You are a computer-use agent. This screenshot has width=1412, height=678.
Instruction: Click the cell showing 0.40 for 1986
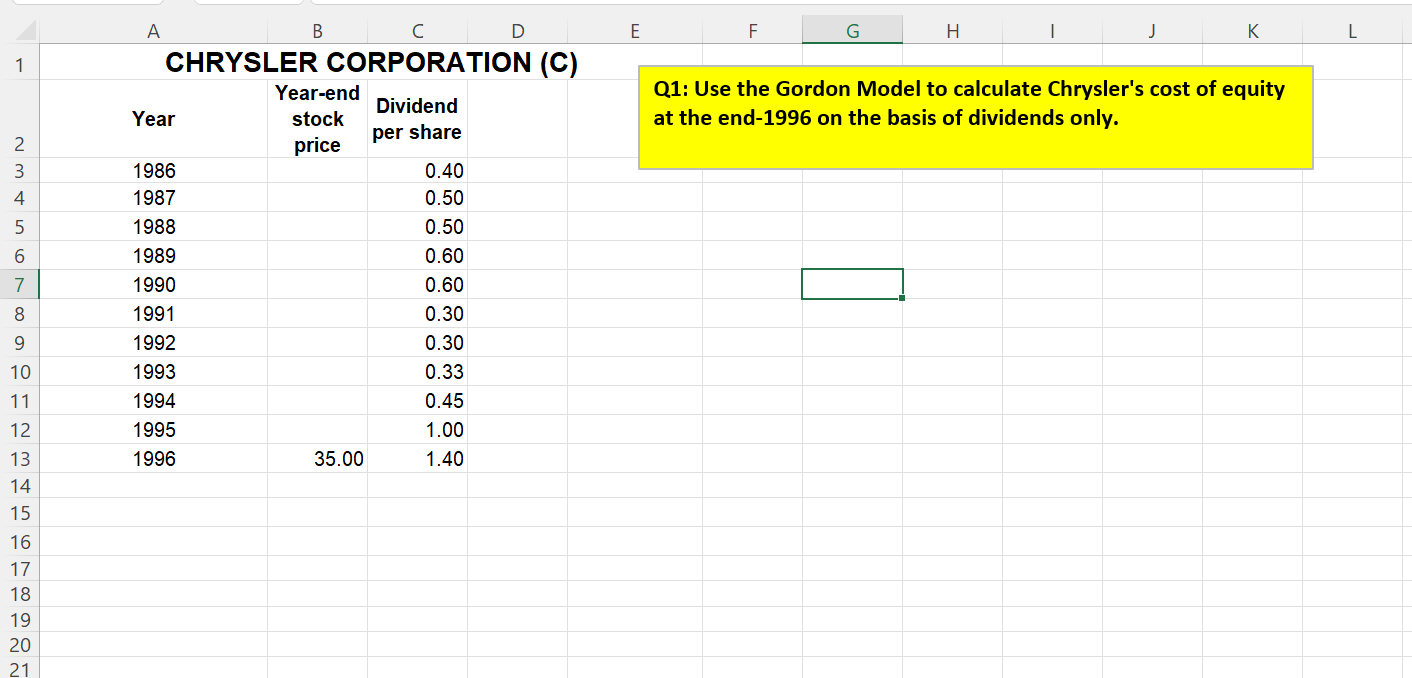pos(417,170)
